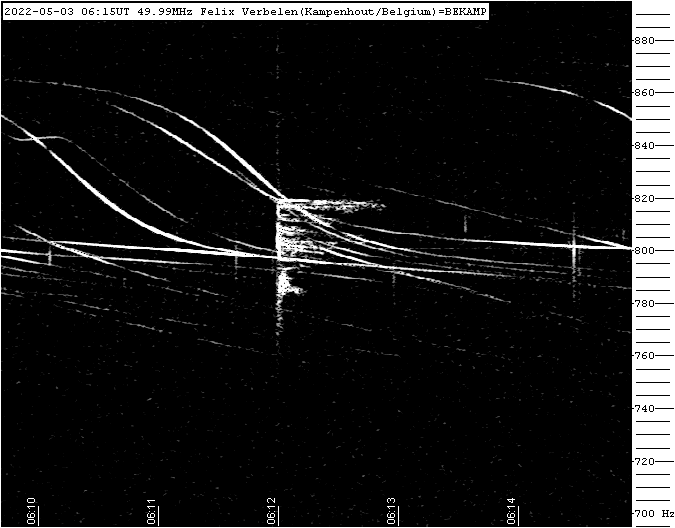This screenshot has height=528, width=675.
Task: Click the 06:13 time axis marker
Action: pos(391,511)
